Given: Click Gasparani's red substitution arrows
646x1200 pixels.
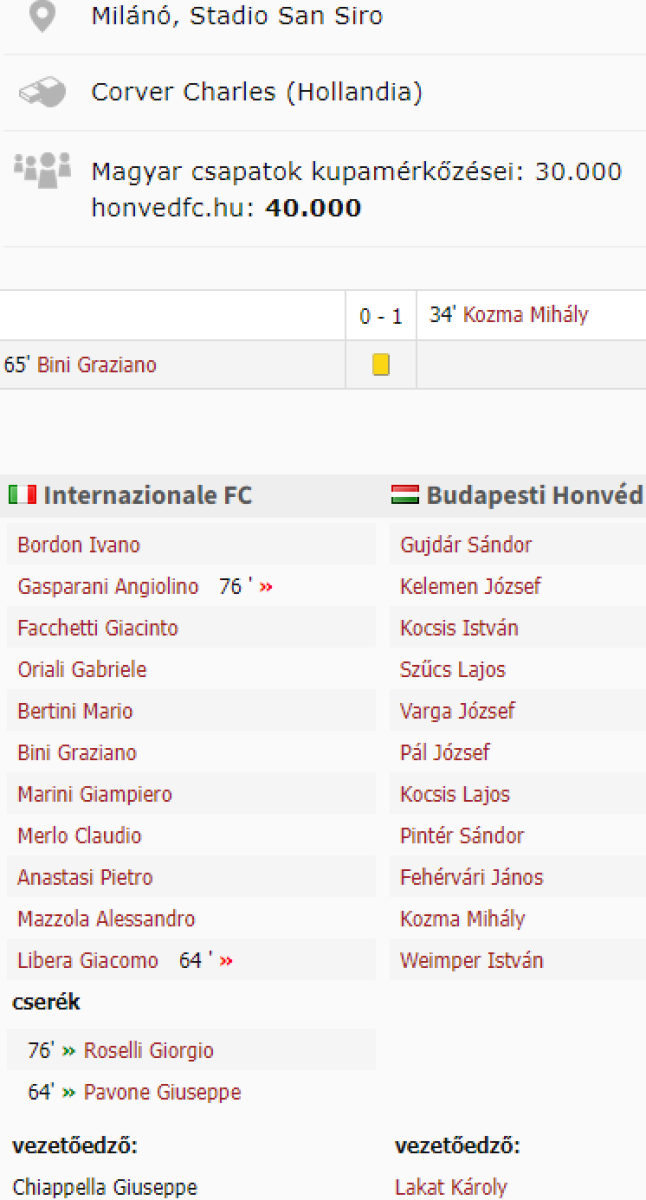Looking at the screenshot, I should (266, 587).
